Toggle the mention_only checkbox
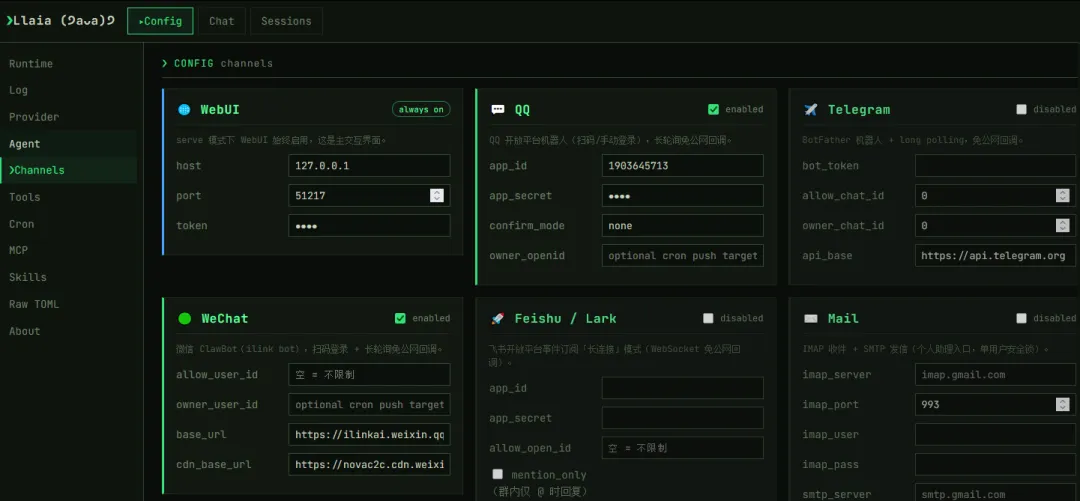 point(497,474)
